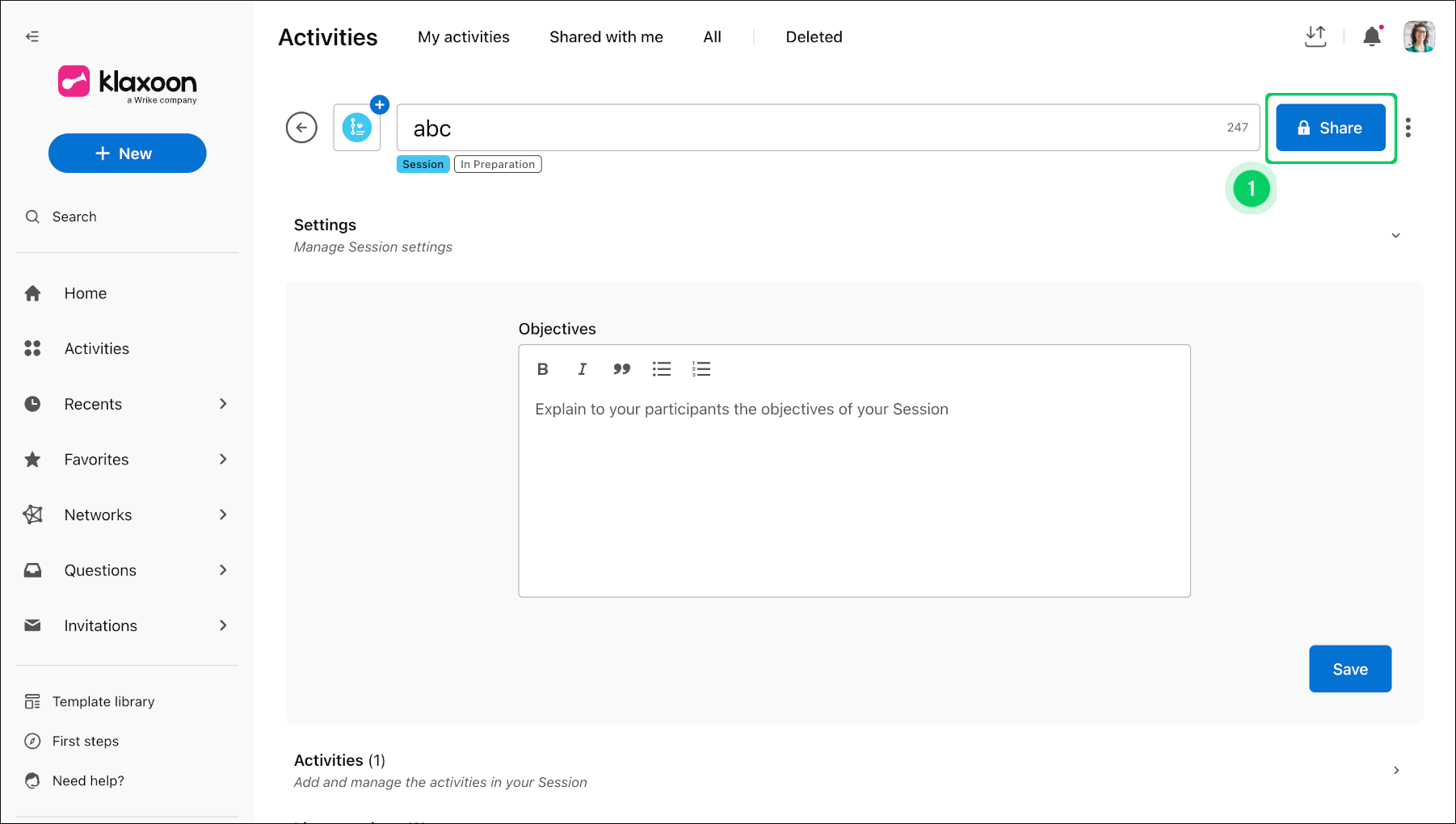1456x824 pixels.
Task: Insert a bulleted list in Objectives
Action: click(662, 369)
